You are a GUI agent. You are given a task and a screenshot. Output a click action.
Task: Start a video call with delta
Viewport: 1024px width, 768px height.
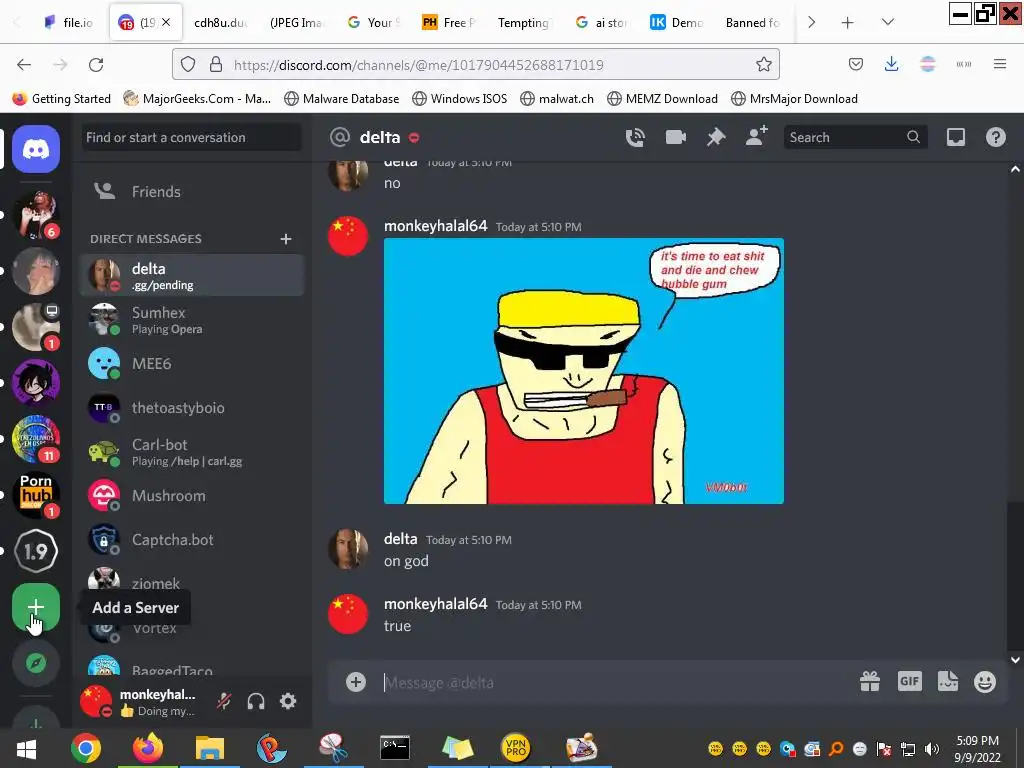point(675,137)
